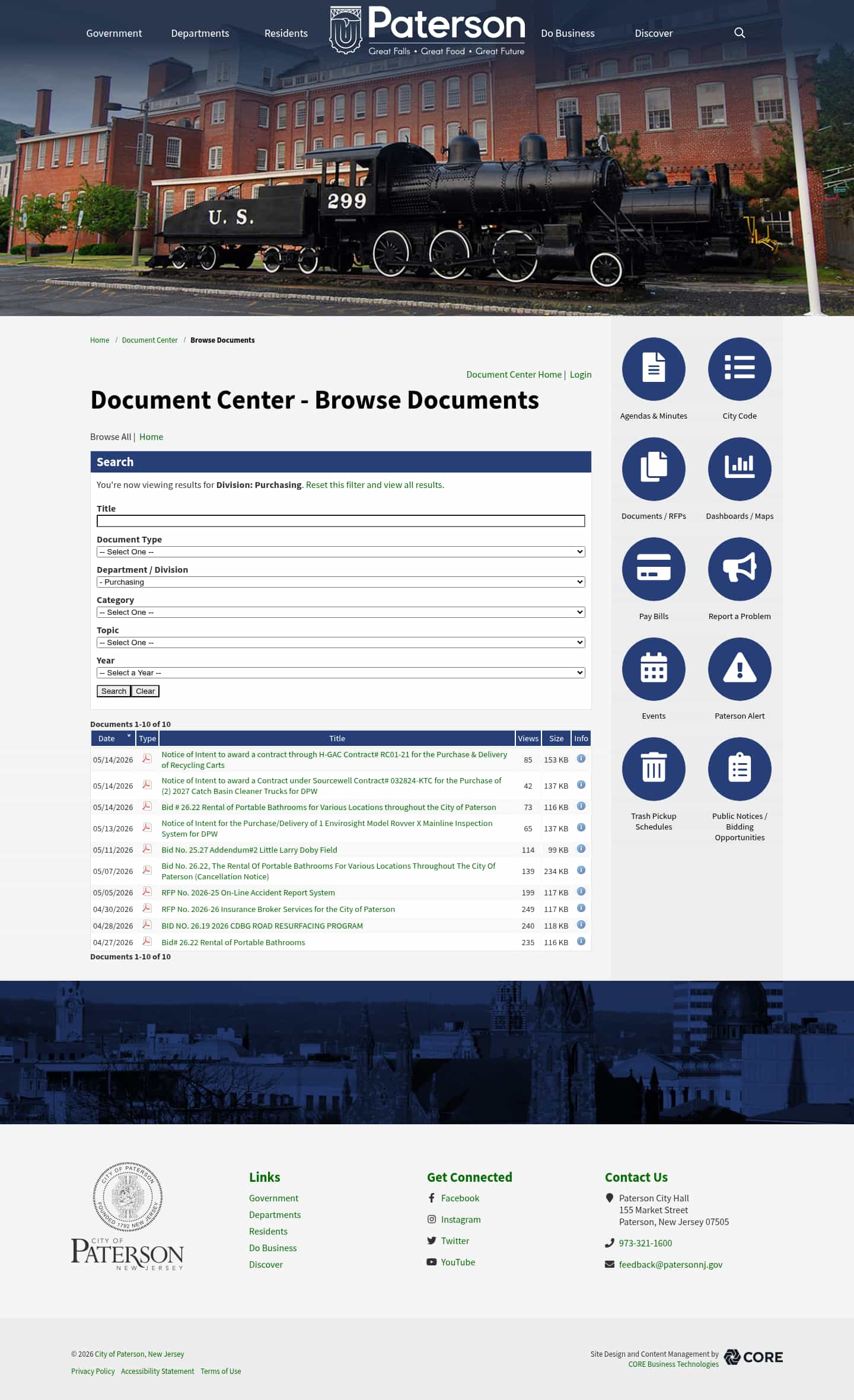Click info icon for CDBG Road Resurfacing Program
The height and width of the screenshot is (1400, 854).
(x=581, y=924)
